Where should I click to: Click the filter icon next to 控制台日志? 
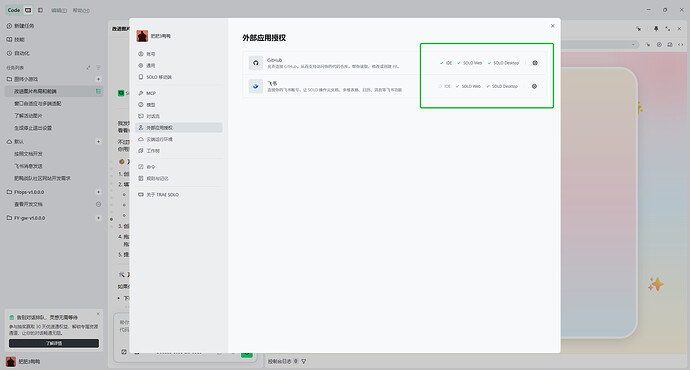(304, 361)
